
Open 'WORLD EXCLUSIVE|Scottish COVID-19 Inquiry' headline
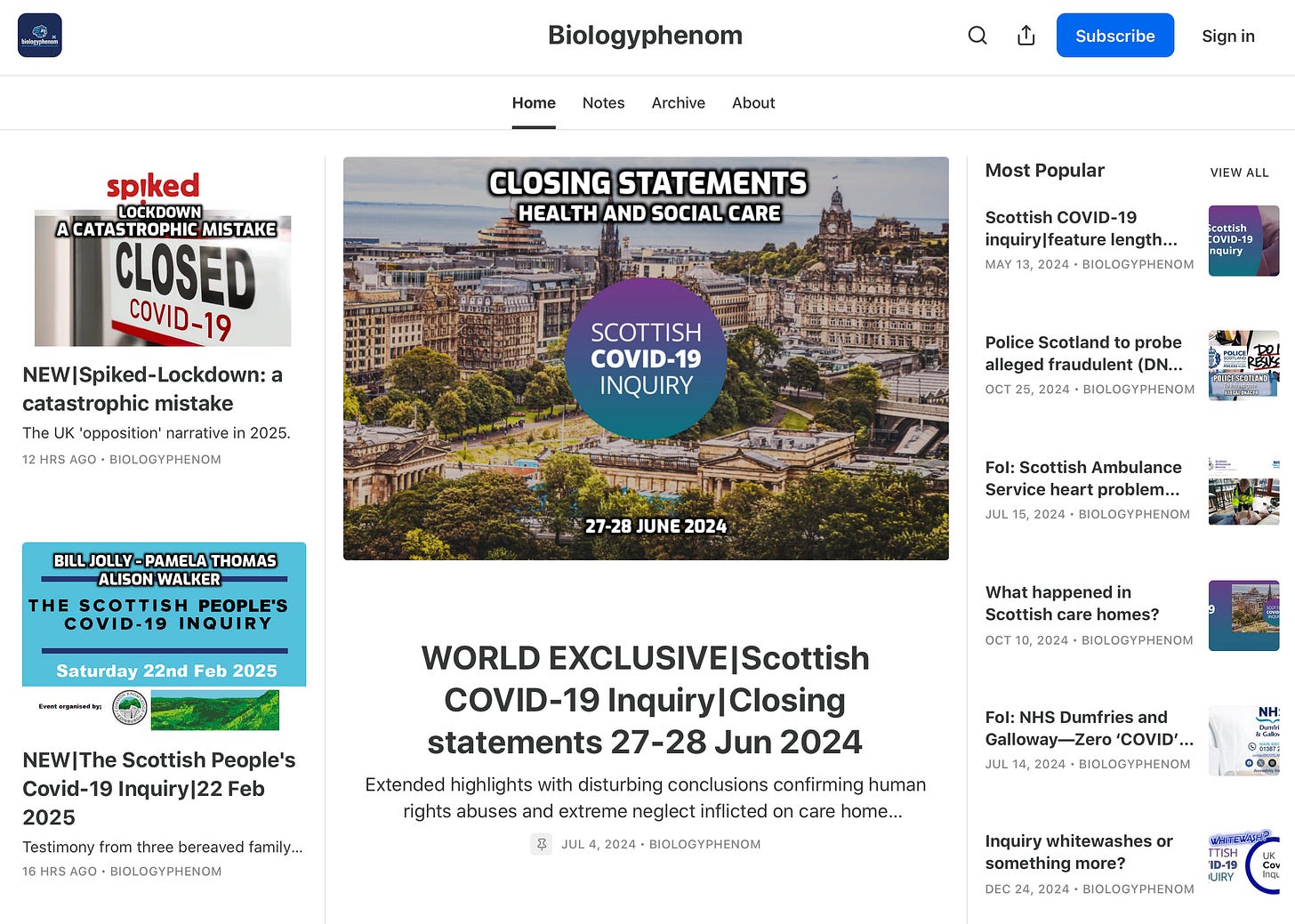(x=646, y=700)
